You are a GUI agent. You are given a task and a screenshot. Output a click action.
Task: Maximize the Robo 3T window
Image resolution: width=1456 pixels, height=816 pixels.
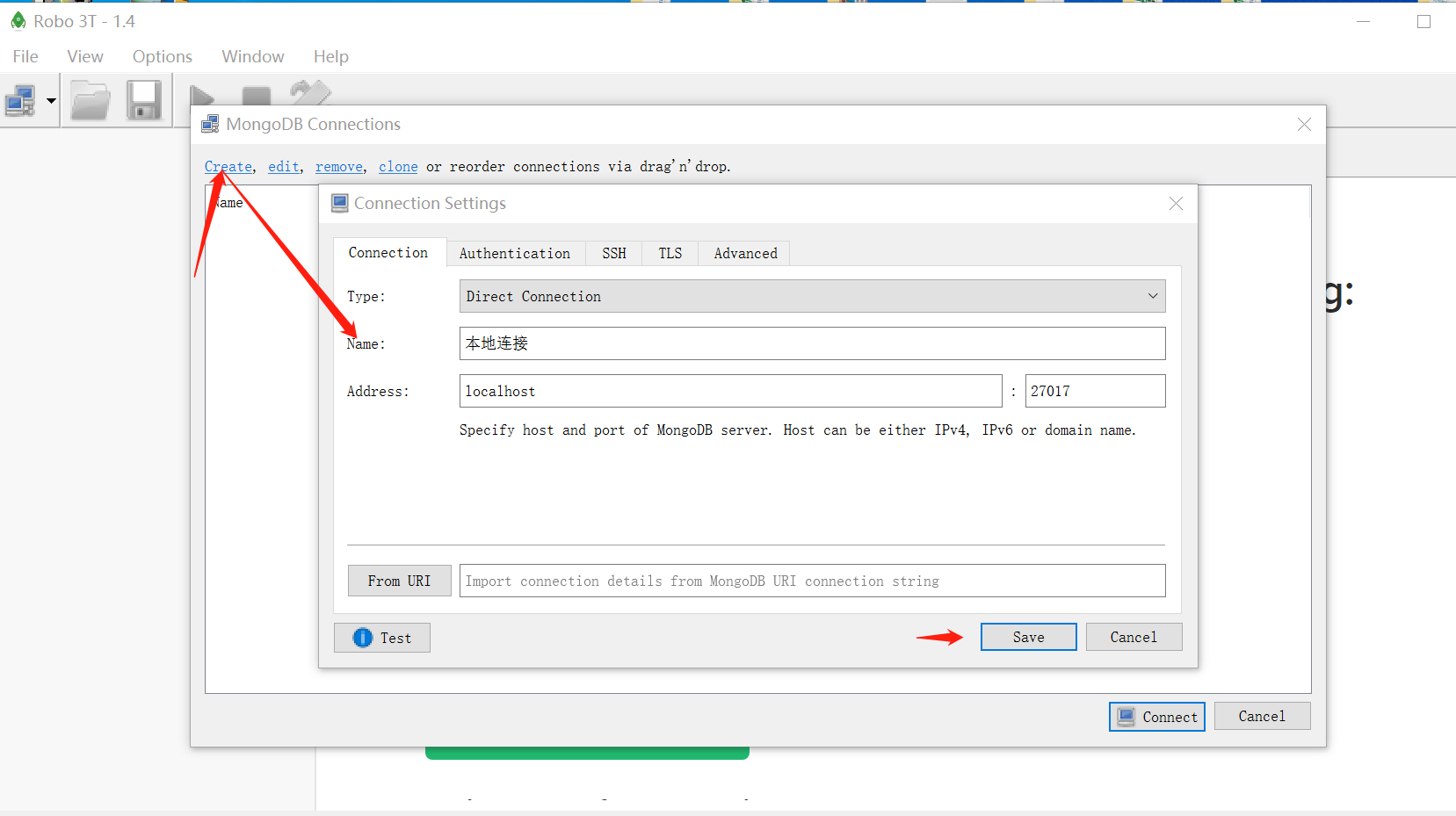[x=1423, y=21]
